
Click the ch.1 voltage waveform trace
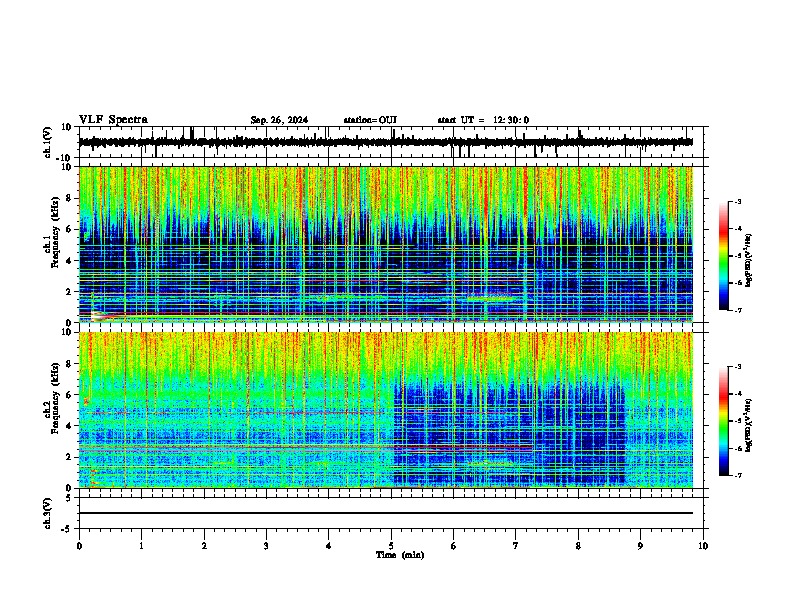[x=386, y=142]
